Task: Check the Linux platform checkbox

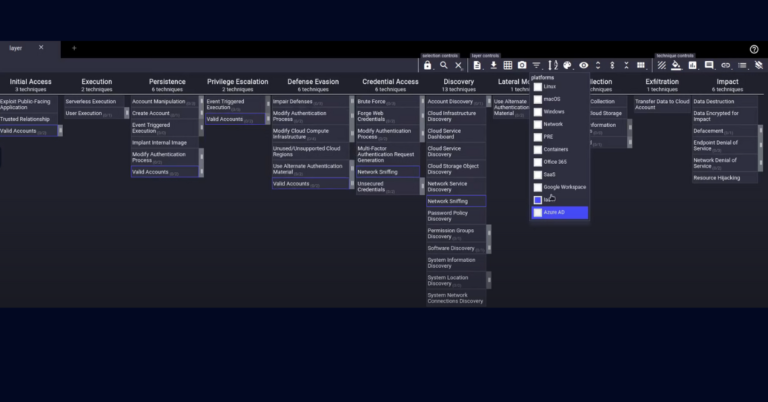Action: coord(538,87)
